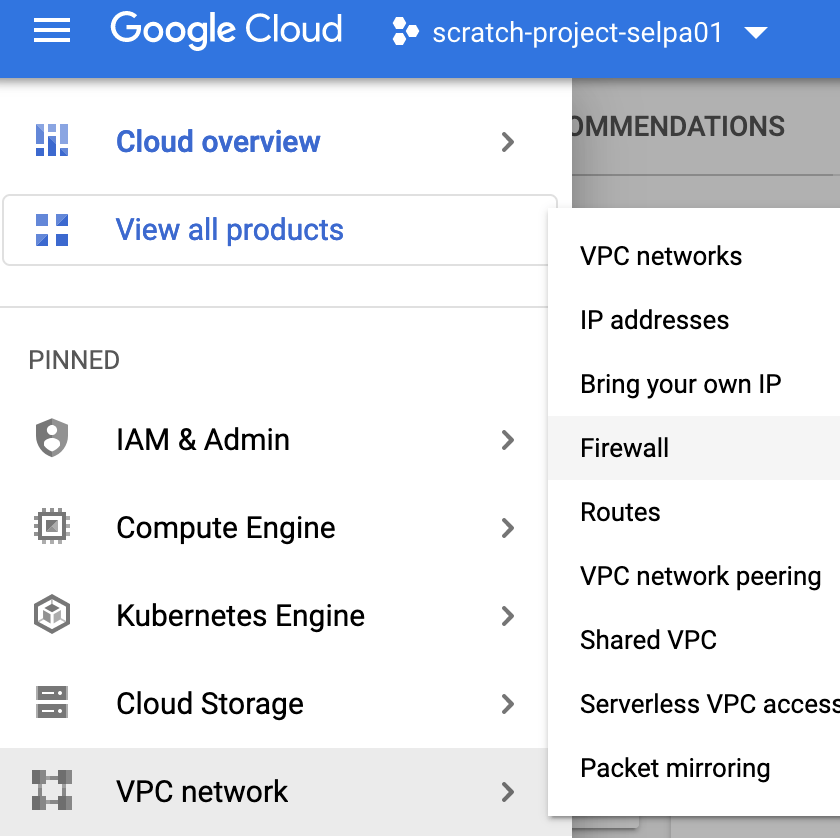Click the View all products grid icon
This screenshot has width=840, height=838.
tap(51, 230)
